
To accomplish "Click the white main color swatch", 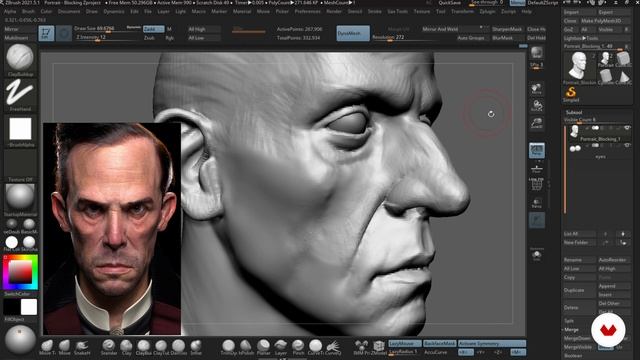I will 29,307.
